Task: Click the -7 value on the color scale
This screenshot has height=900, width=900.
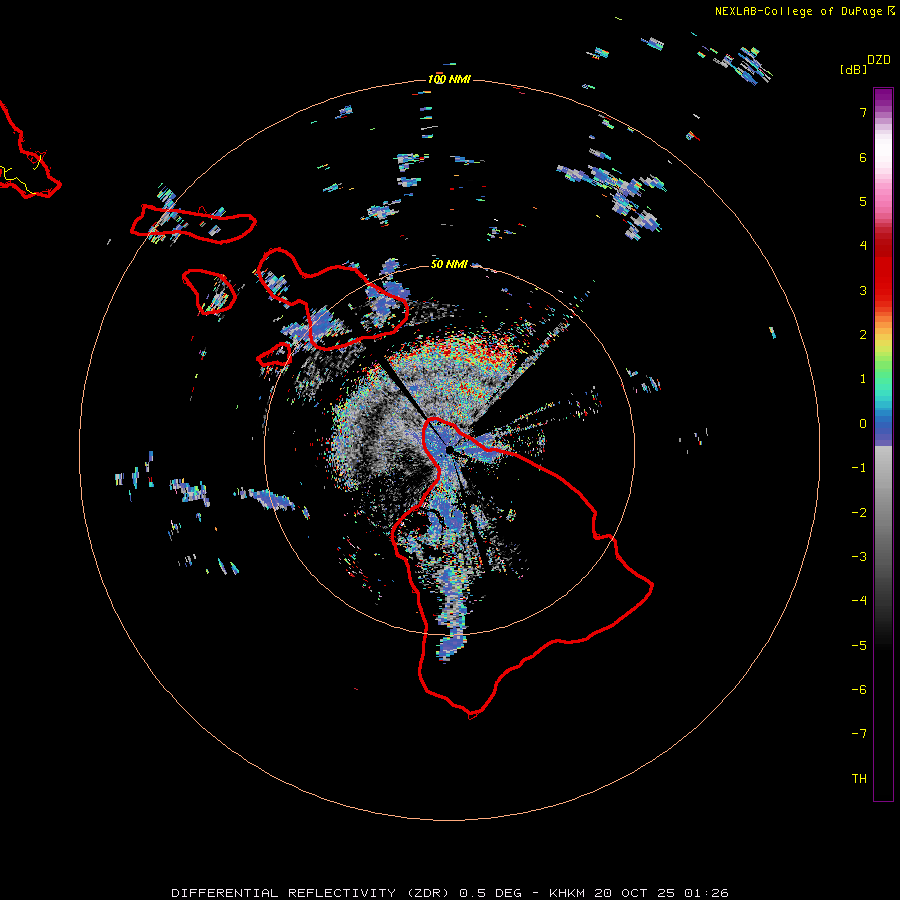Action: click(859, 734)
